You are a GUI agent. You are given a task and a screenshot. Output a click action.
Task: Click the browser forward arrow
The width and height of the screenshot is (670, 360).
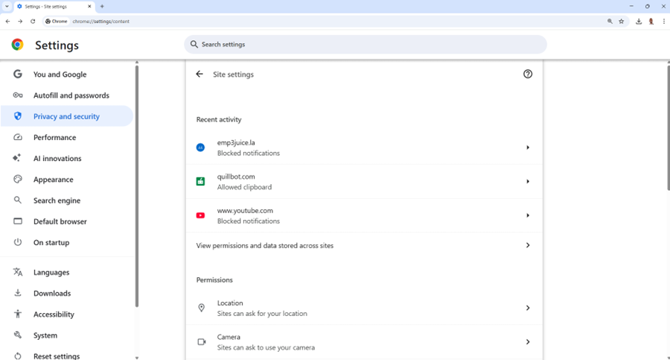point(20,21)
